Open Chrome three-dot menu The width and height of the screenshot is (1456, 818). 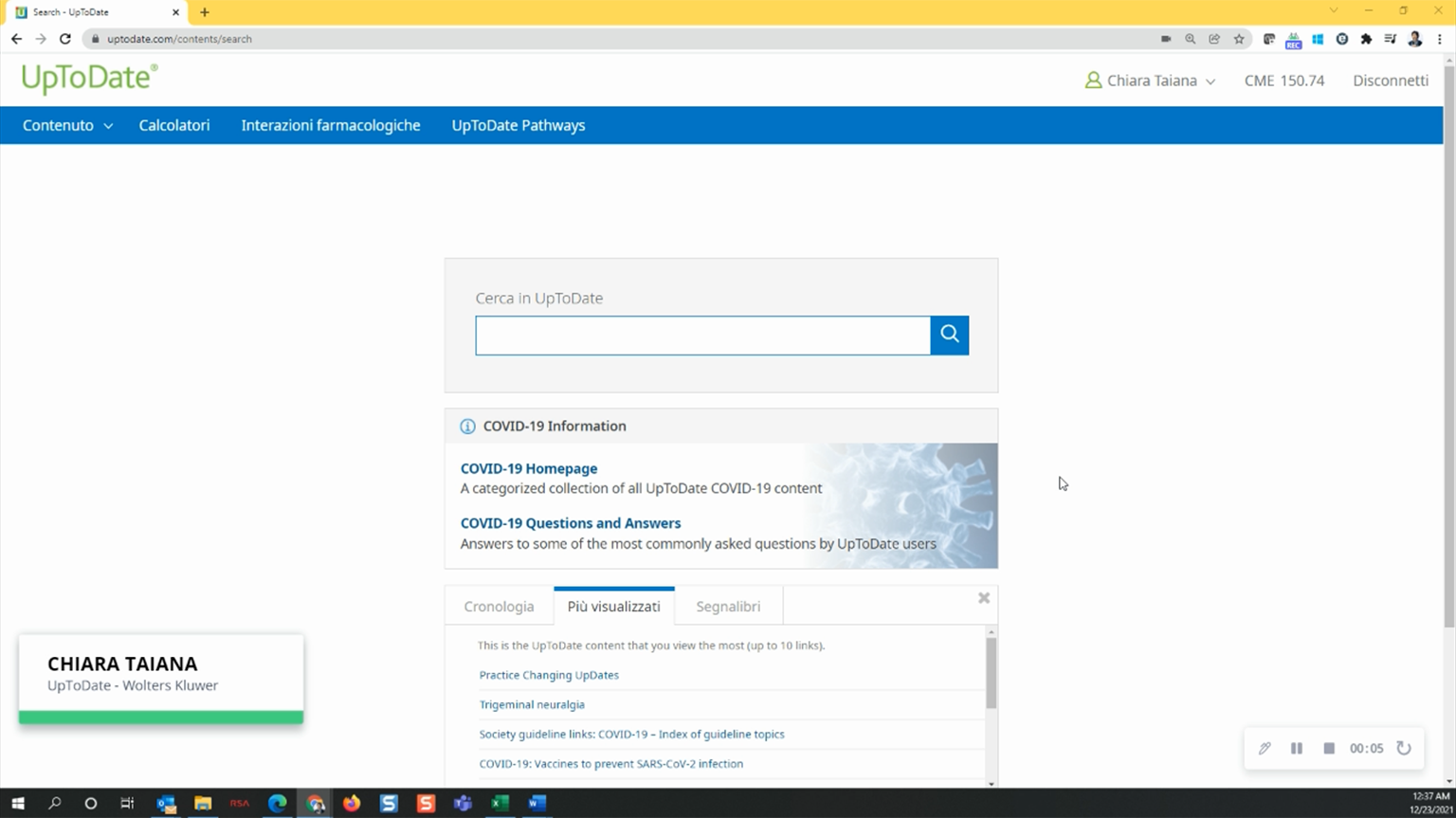(1439, 39)
